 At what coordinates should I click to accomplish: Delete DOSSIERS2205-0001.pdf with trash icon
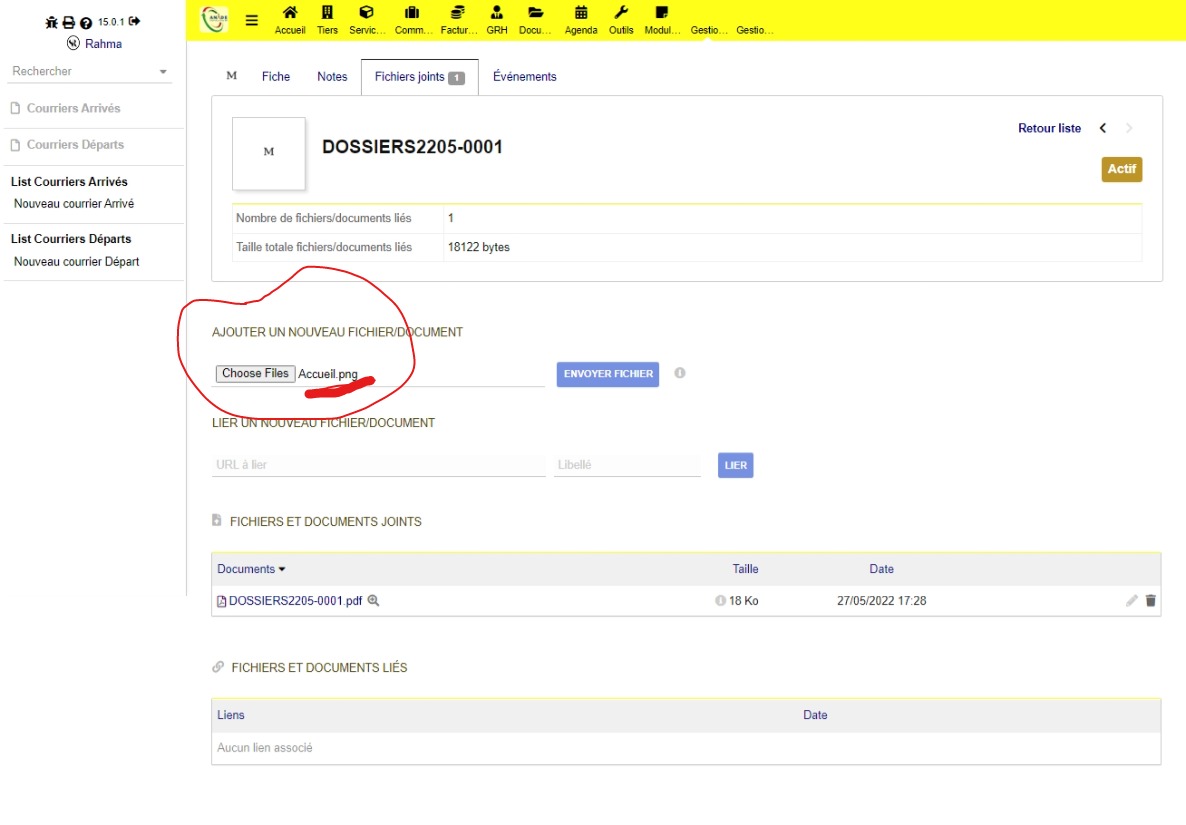click(1150, 600)
